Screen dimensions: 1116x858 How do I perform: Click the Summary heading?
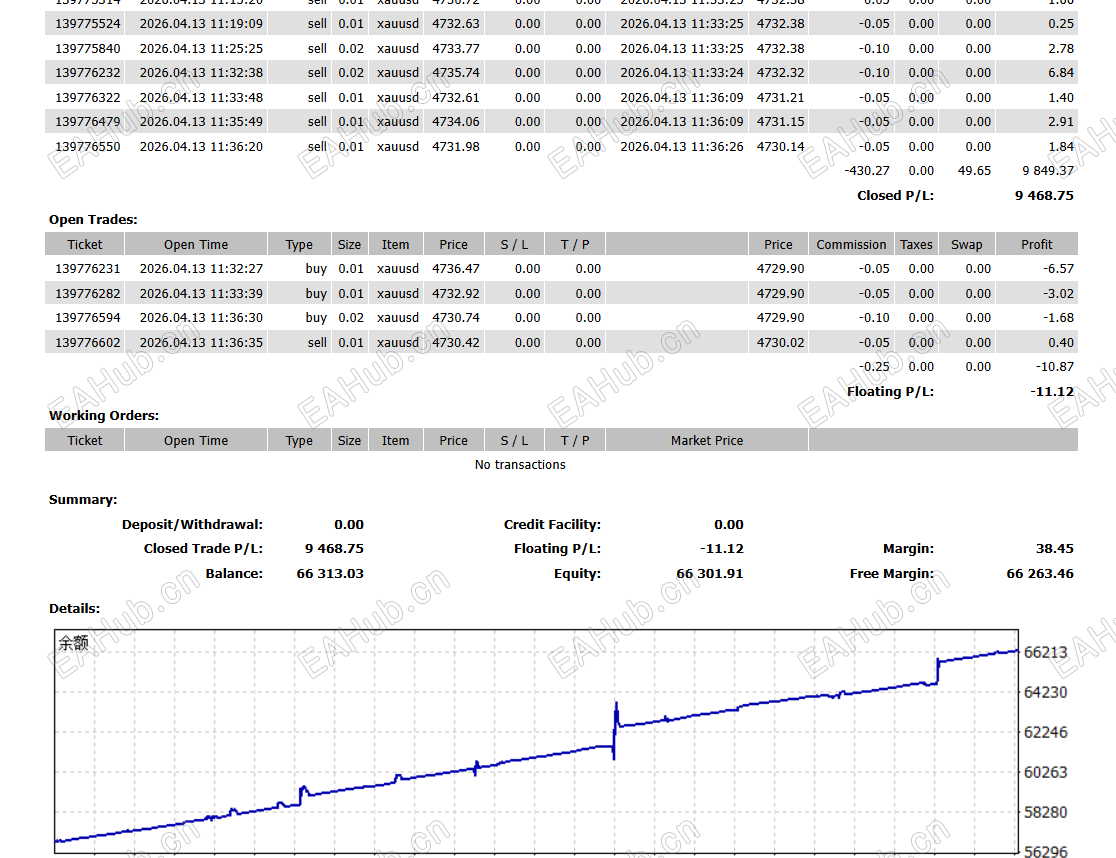pos(83,500)
